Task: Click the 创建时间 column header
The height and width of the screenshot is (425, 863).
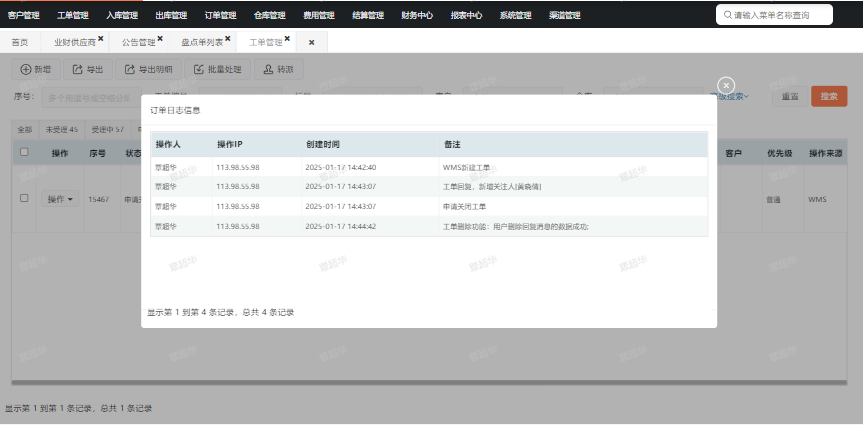Action: click(323, 144)
